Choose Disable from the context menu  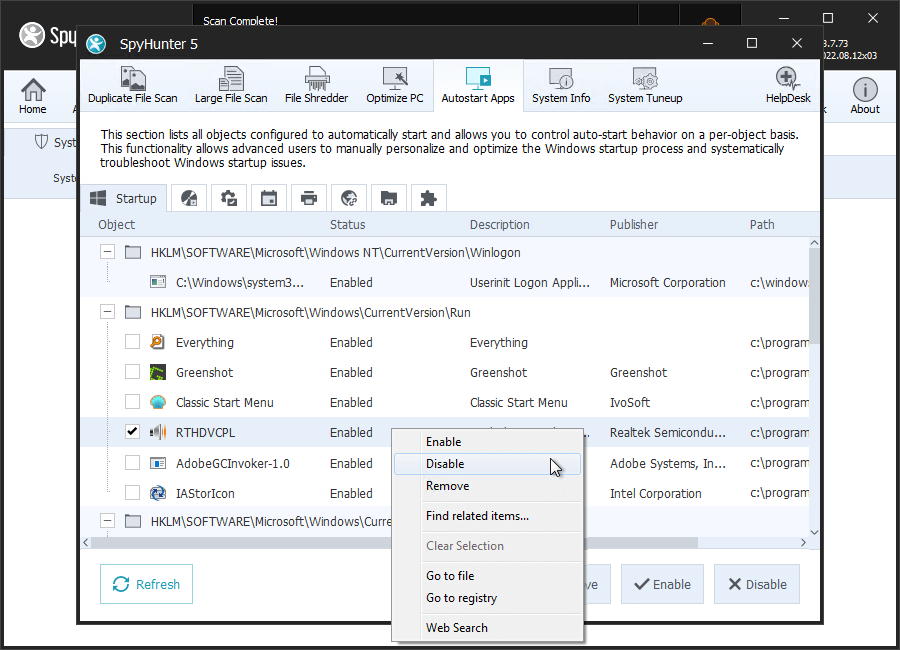point(445,464)
